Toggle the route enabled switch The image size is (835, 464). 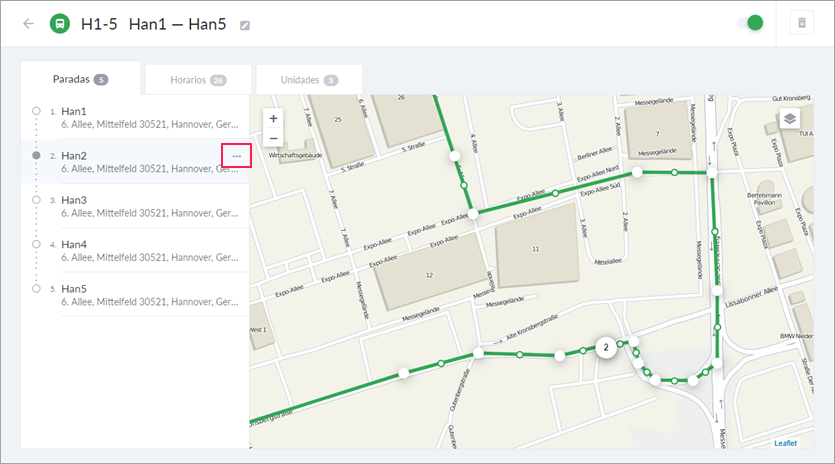pos(750,23)
